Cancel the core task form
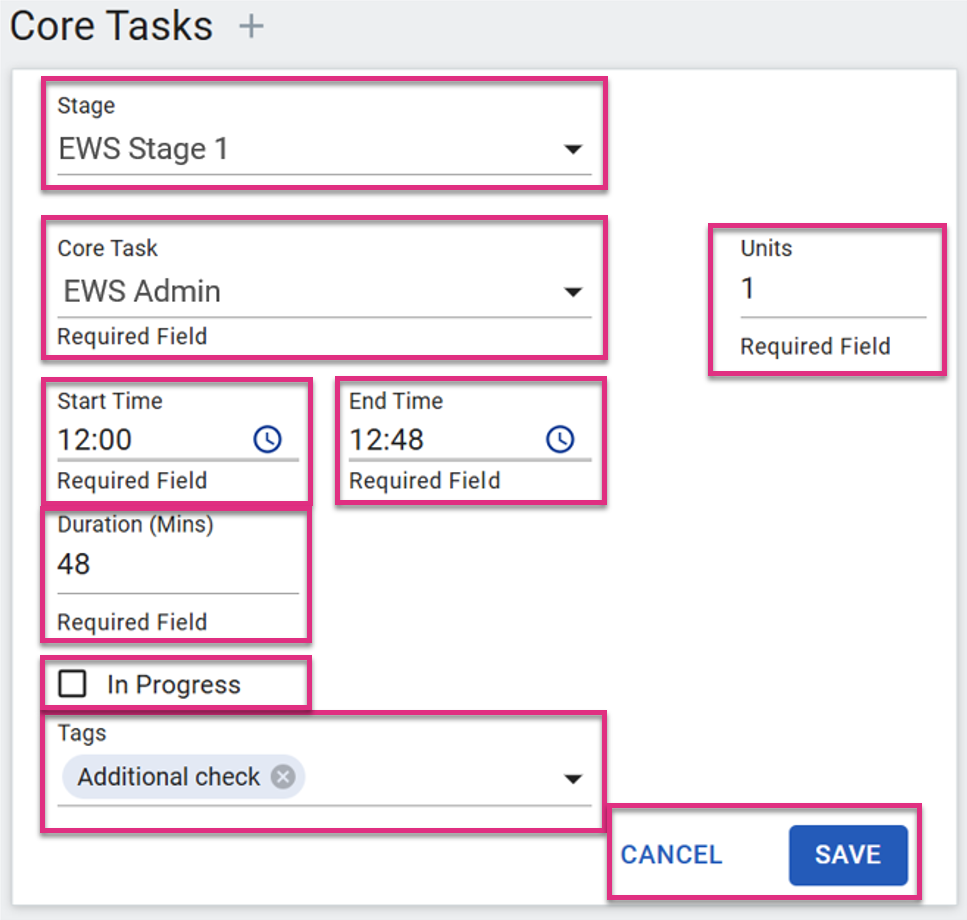This screenshot has width=967, height=920. click(x=671, y=855)
